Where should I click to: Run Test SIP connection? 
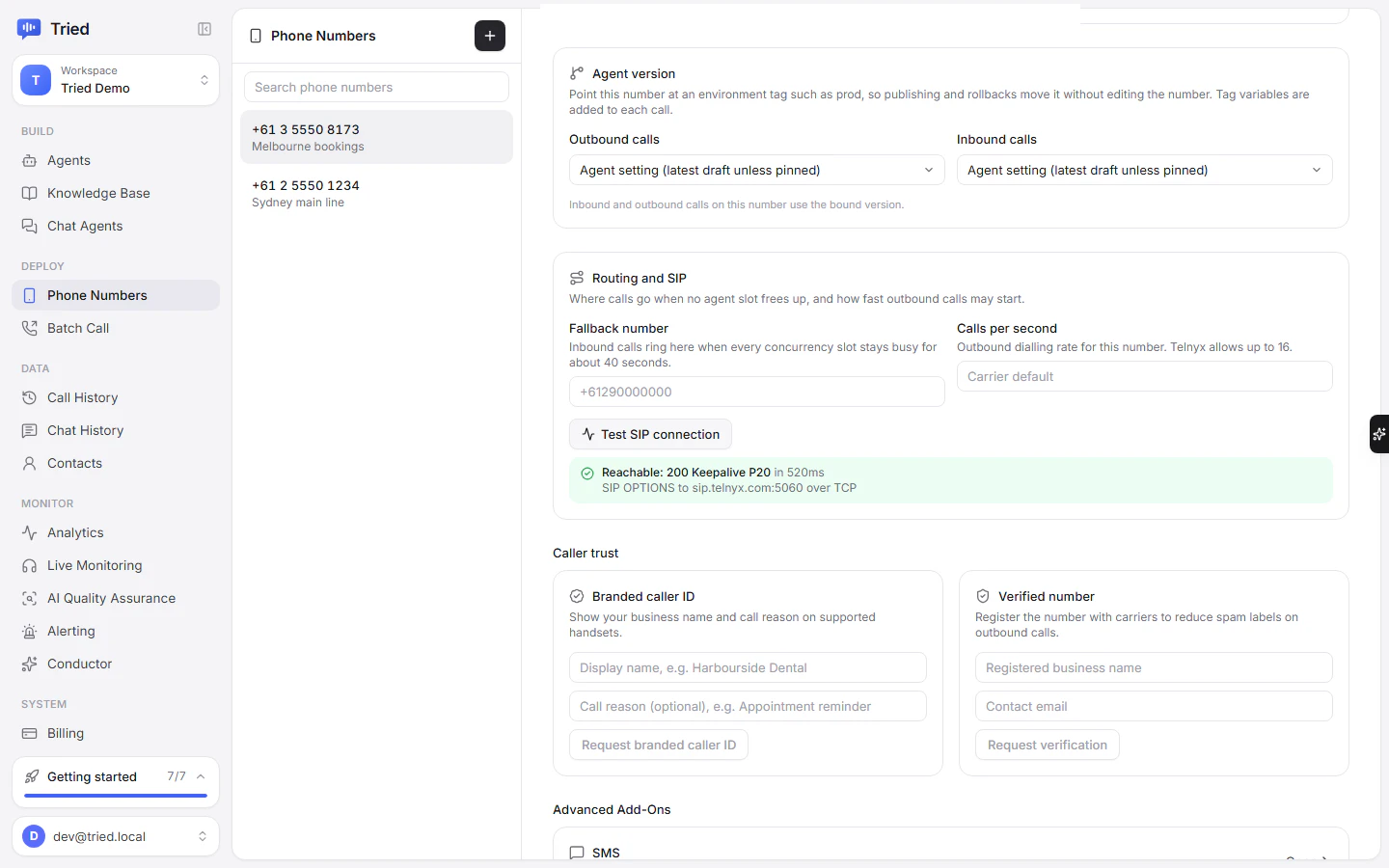point(650,434)
